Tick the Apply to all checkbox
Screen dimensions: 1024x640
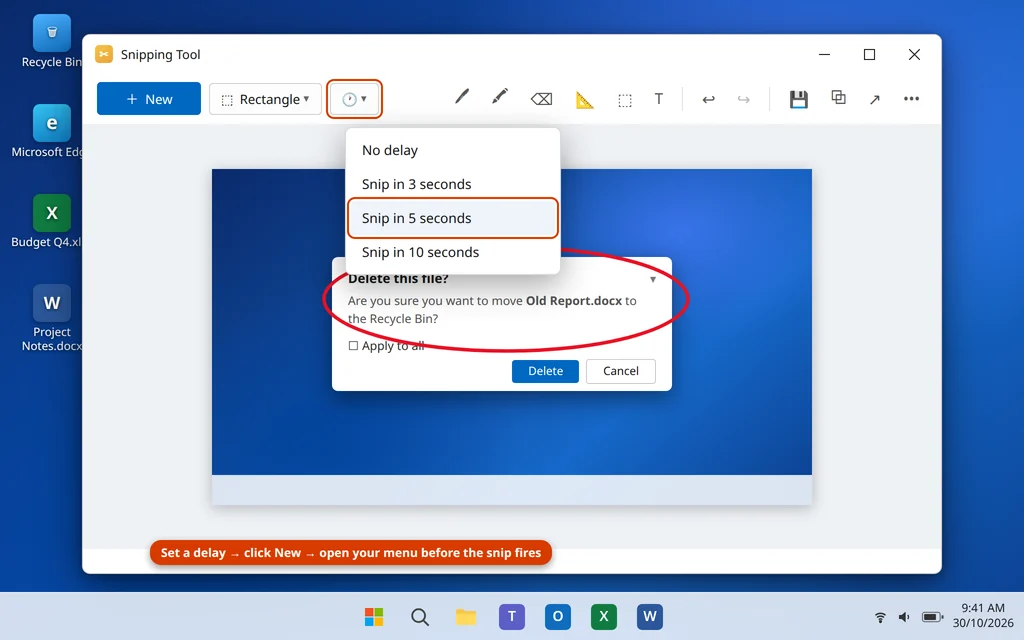coord(353,345)
